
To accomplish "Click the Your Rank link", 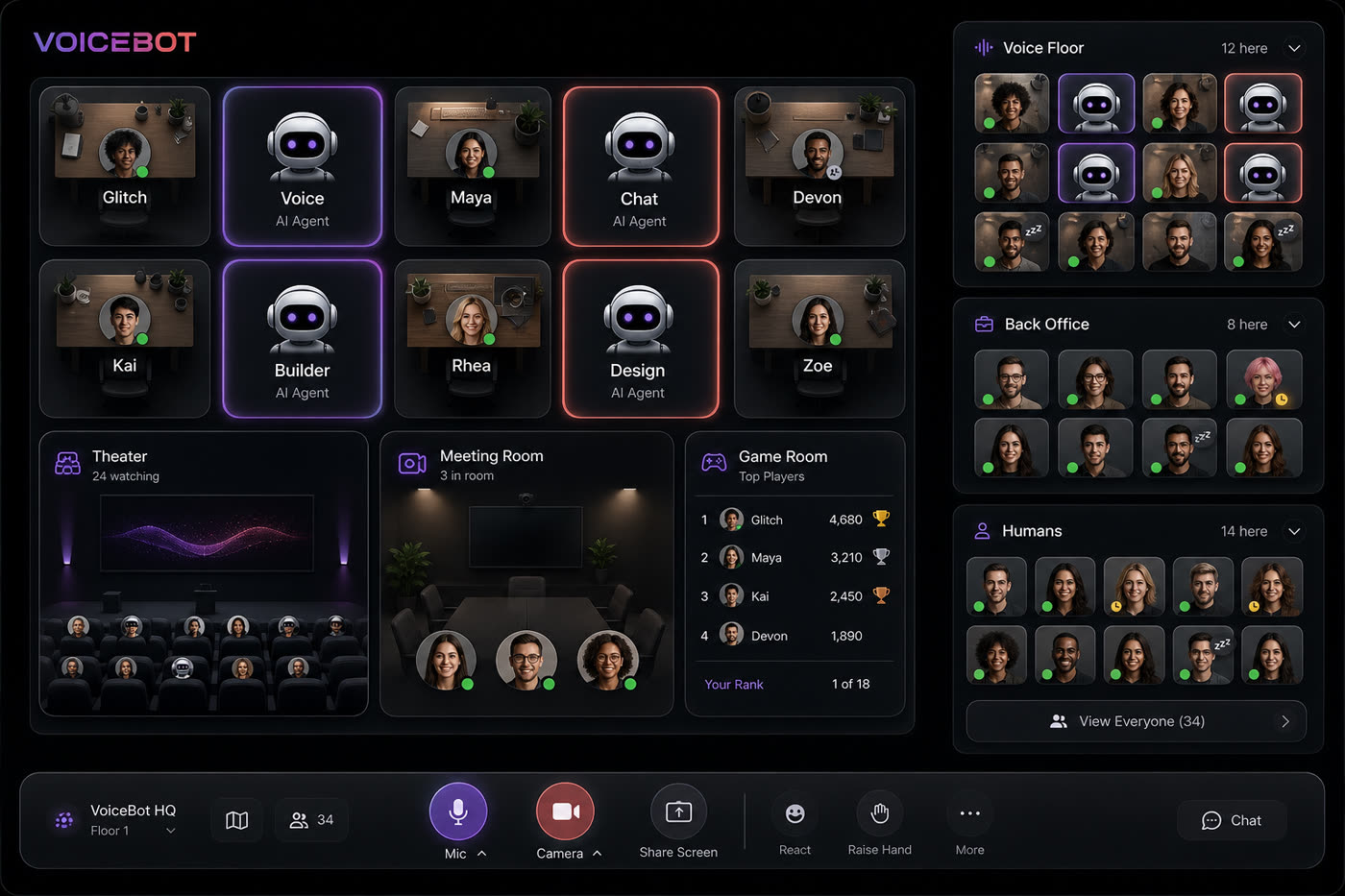I will 734,685.
